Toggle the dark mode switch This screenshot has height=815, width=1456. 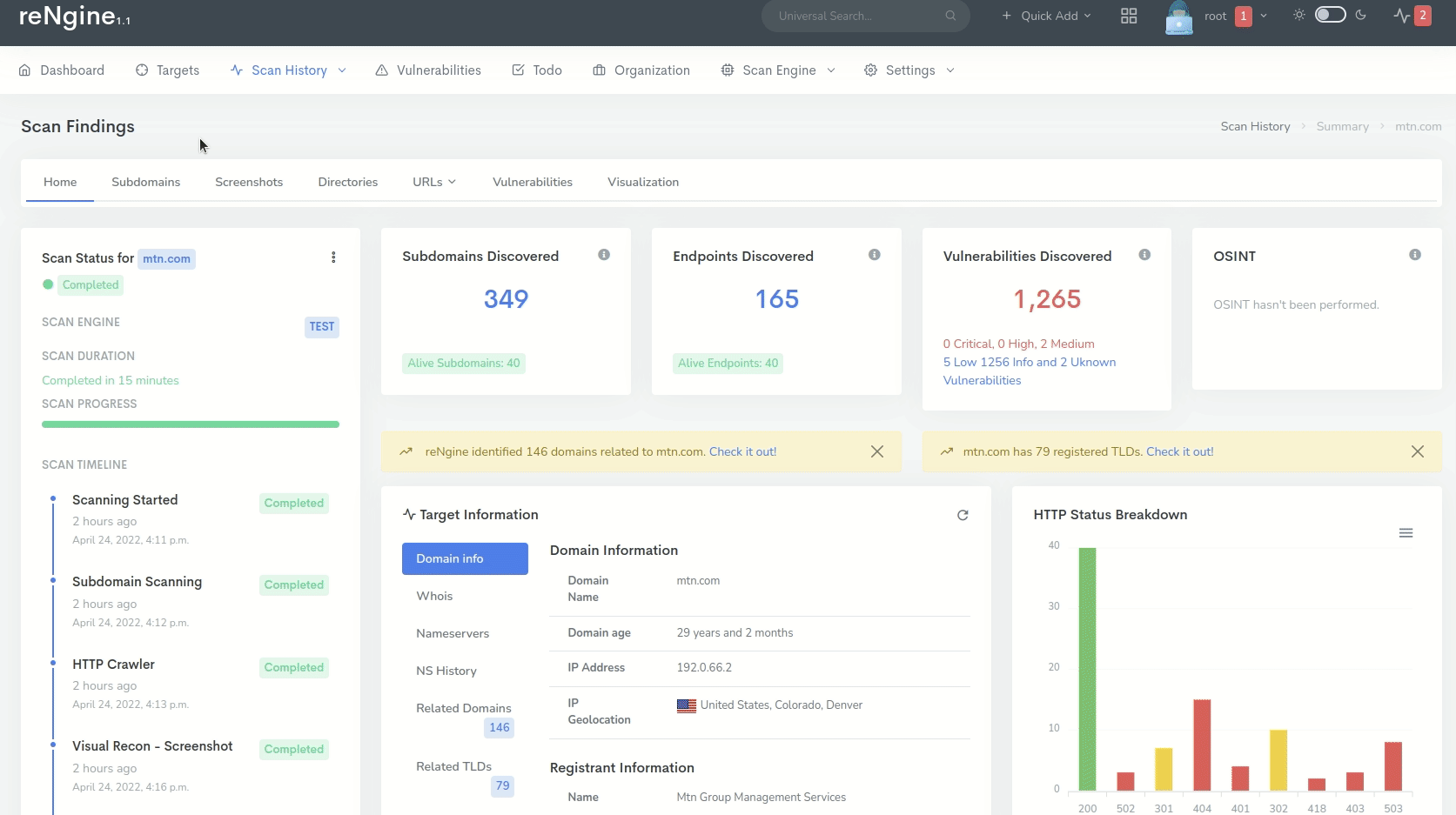[1330, 15]
